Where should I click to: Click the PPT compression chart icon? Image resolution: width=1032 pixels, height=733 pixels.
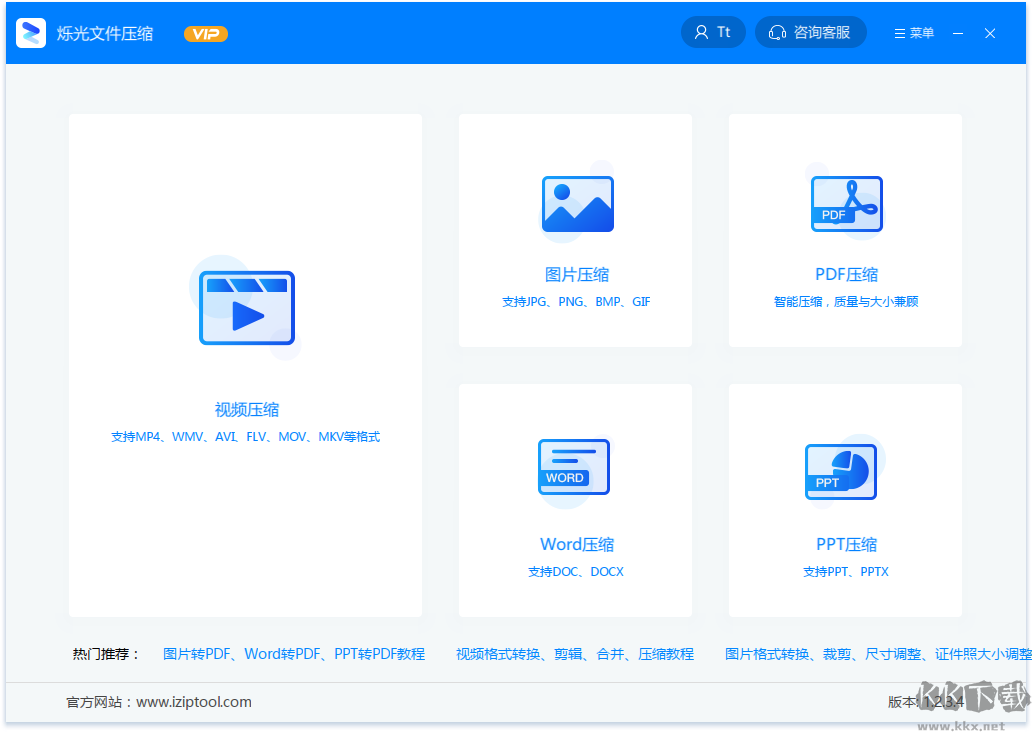(x=841, y=472)
